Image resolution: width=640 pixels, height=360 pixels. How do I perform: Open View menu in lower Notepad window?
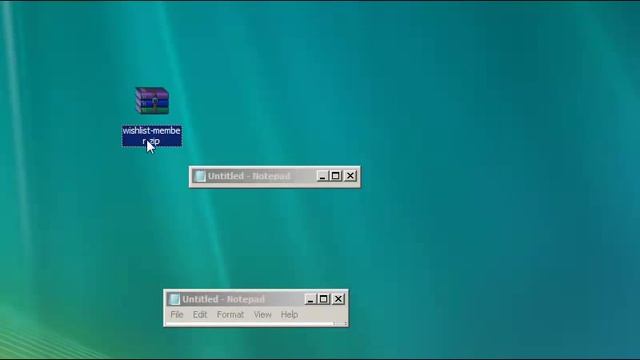click(262, 315)
